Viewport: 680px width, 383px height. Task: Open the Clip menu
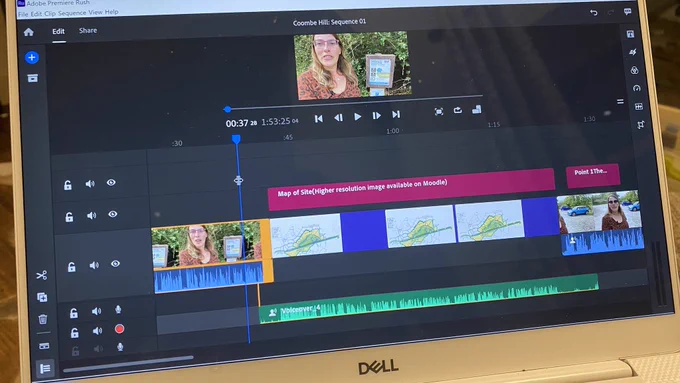(50, 13)
